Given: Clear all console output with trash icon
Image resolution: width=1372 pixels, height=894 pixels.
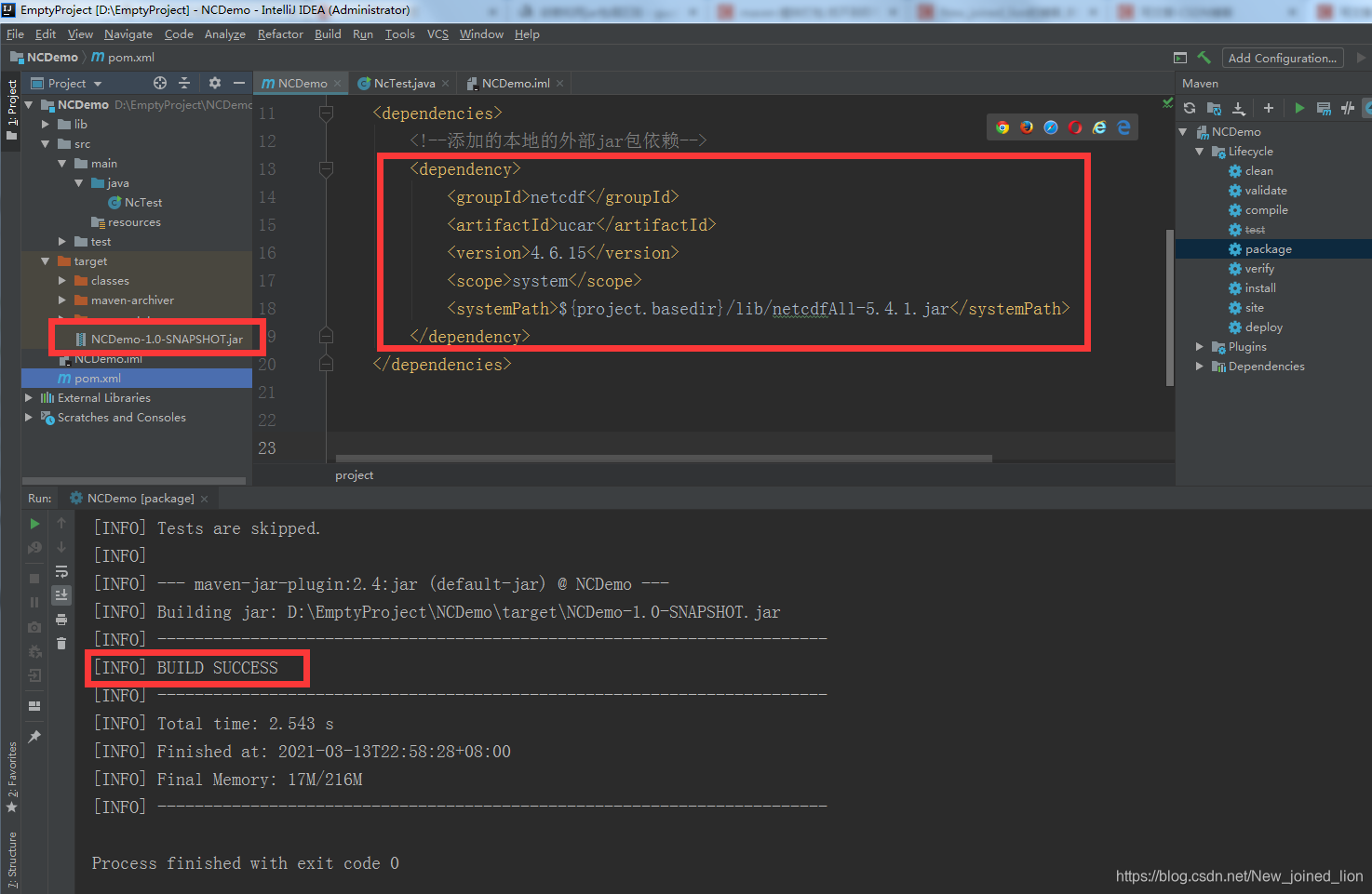Looking at the screenshot, I should pyautogui.click(x=61, y=644).
